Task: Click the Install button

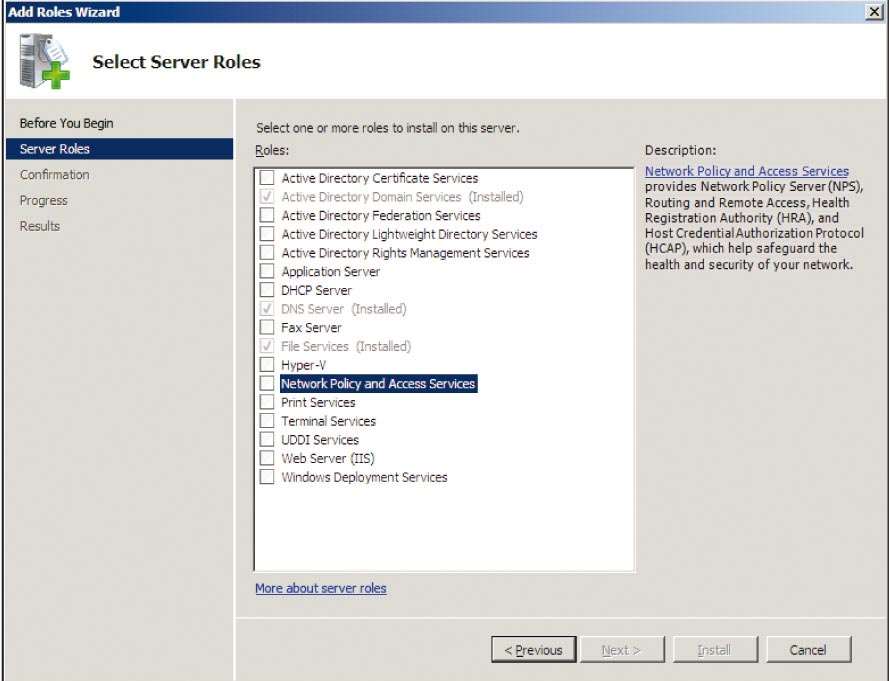Action: [715, 649]
